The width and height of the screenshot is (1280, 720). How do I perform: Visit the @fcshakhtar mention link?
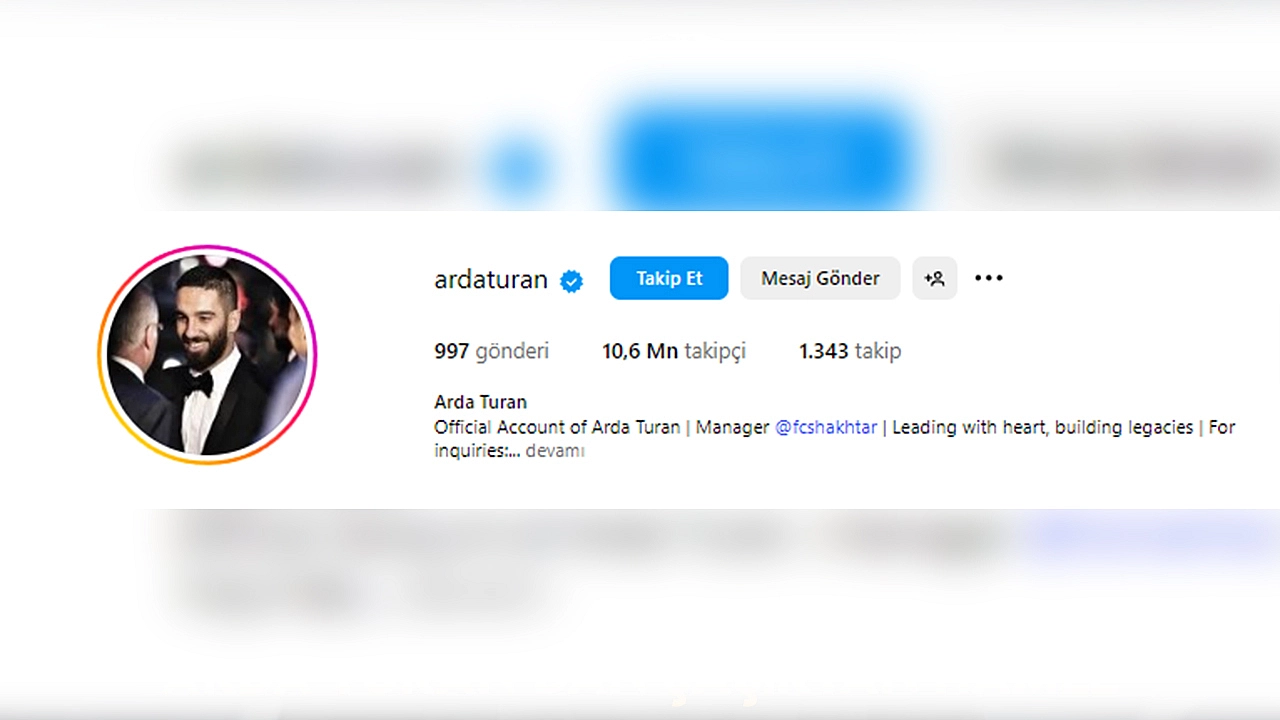tap(826, 427)
